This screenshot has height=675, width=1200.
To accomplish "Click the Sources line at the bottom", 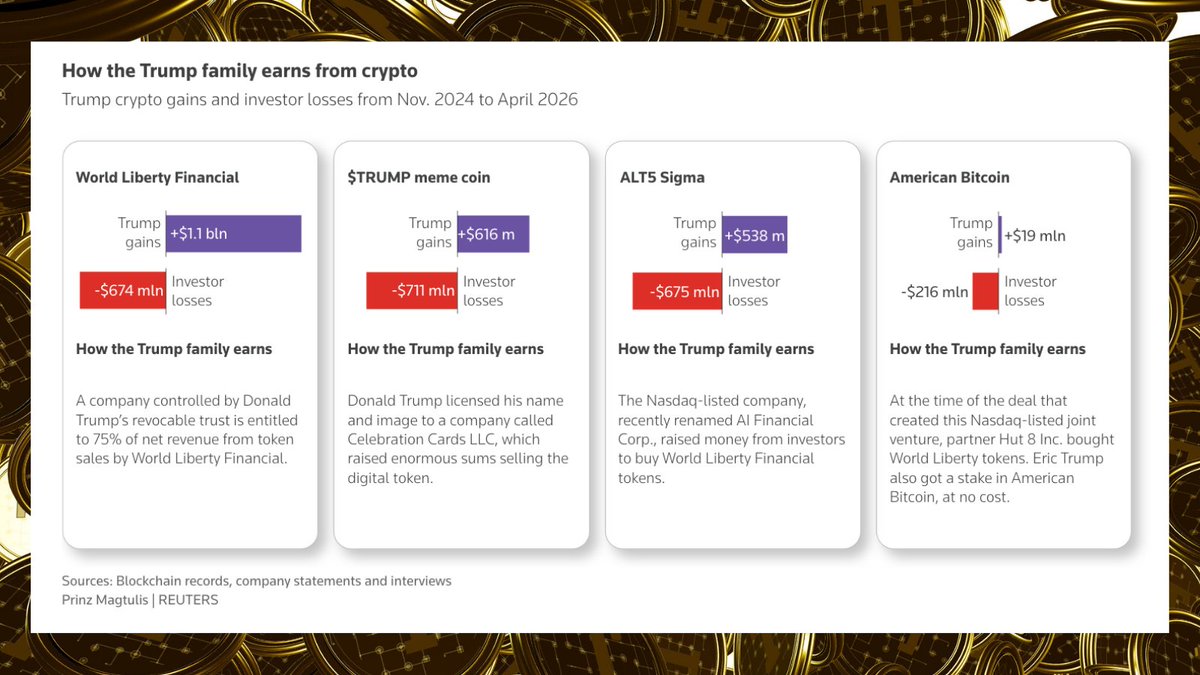I will coord(257,580).
